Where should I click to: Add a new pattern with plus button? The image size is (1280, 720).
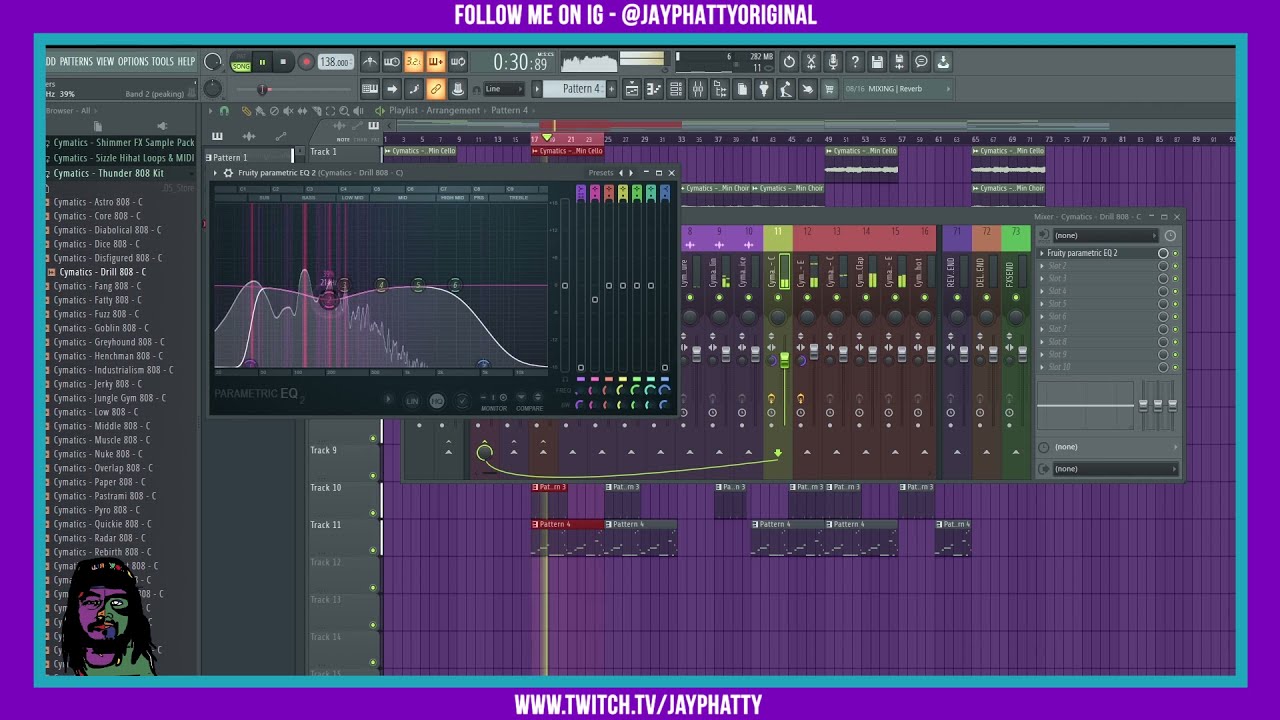click(611, 89)
